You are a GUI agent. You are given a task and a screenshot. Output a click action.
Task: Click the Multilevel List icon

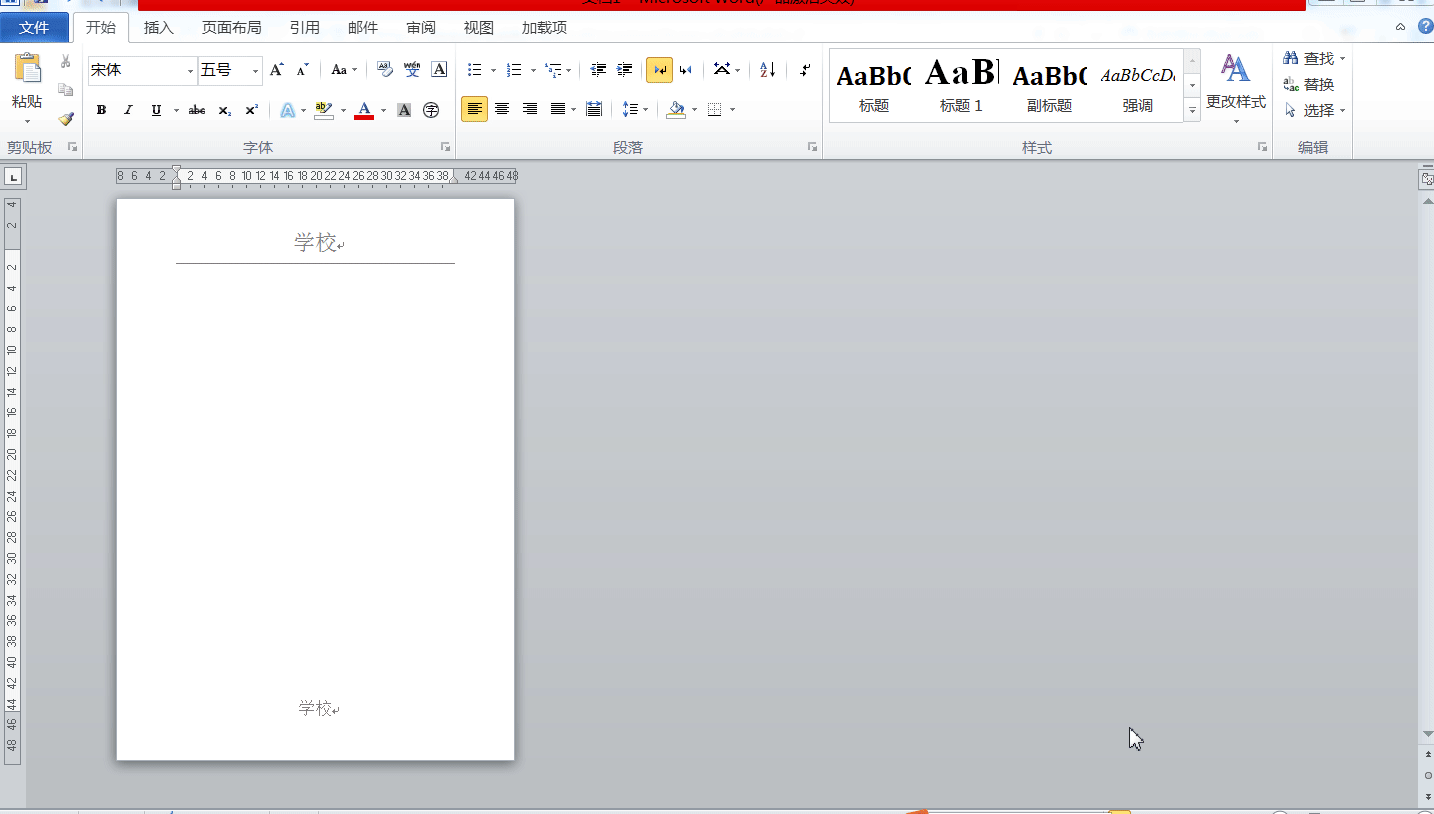553,70
